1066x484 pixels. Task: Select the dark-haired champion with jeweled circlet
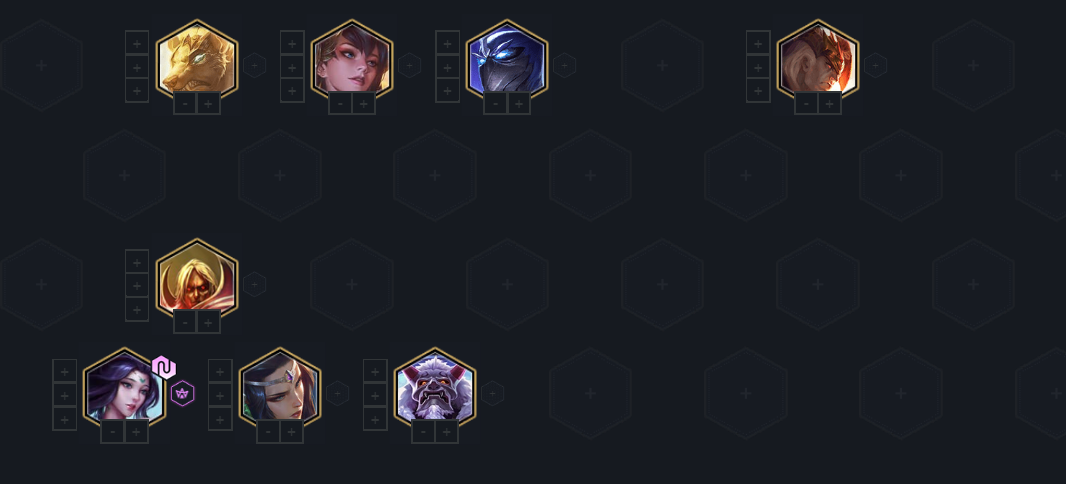[x=279, y=390]
